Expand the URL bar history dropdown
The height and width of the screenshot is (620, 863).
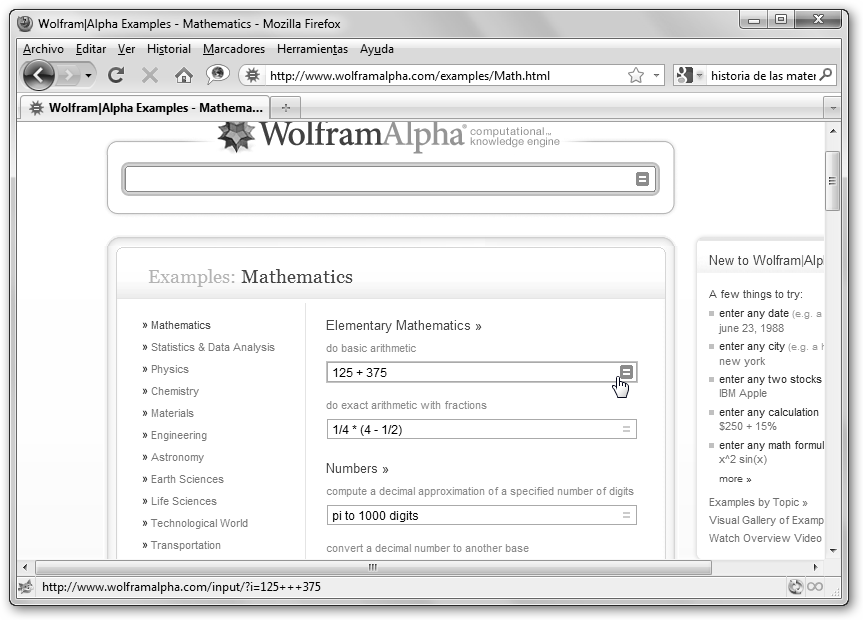(657, 75)
